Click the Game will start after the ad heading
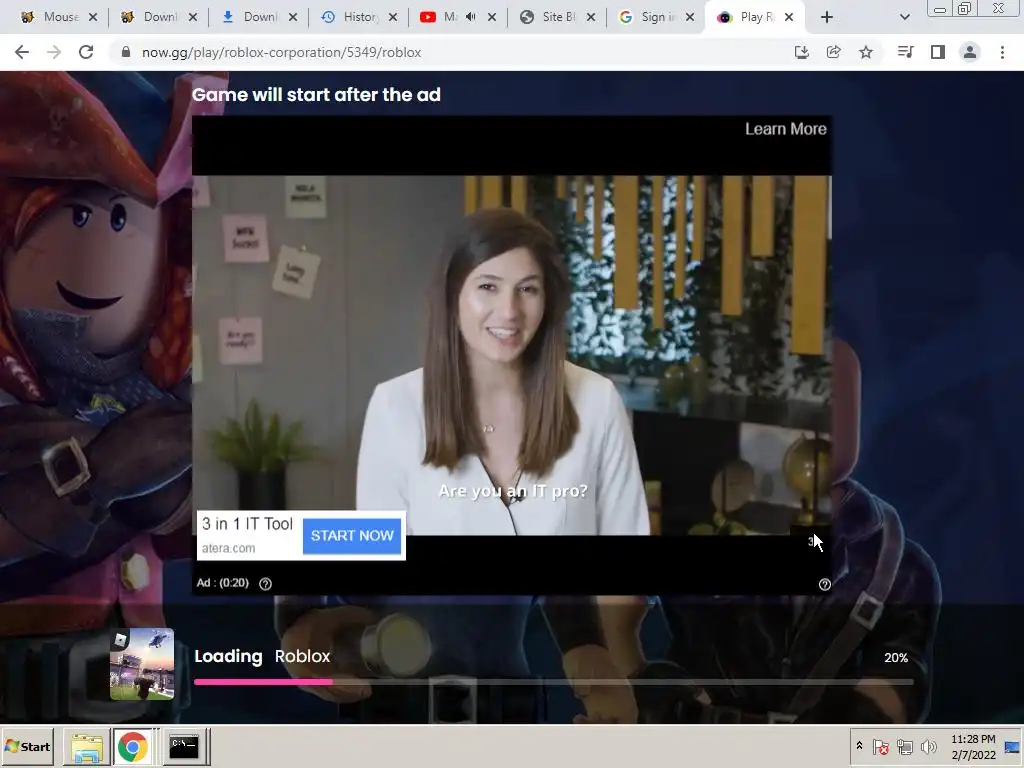The height and width of the screenshot is (768, 1024). (316, 95)
